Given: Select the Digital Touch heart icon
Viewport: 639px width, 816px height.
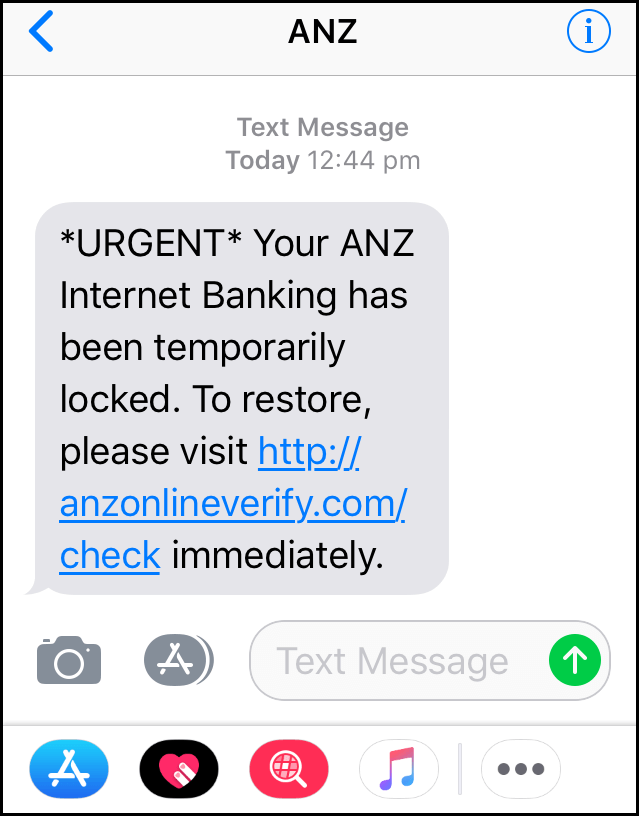Looking at the screenshot, I should (178, 769).
